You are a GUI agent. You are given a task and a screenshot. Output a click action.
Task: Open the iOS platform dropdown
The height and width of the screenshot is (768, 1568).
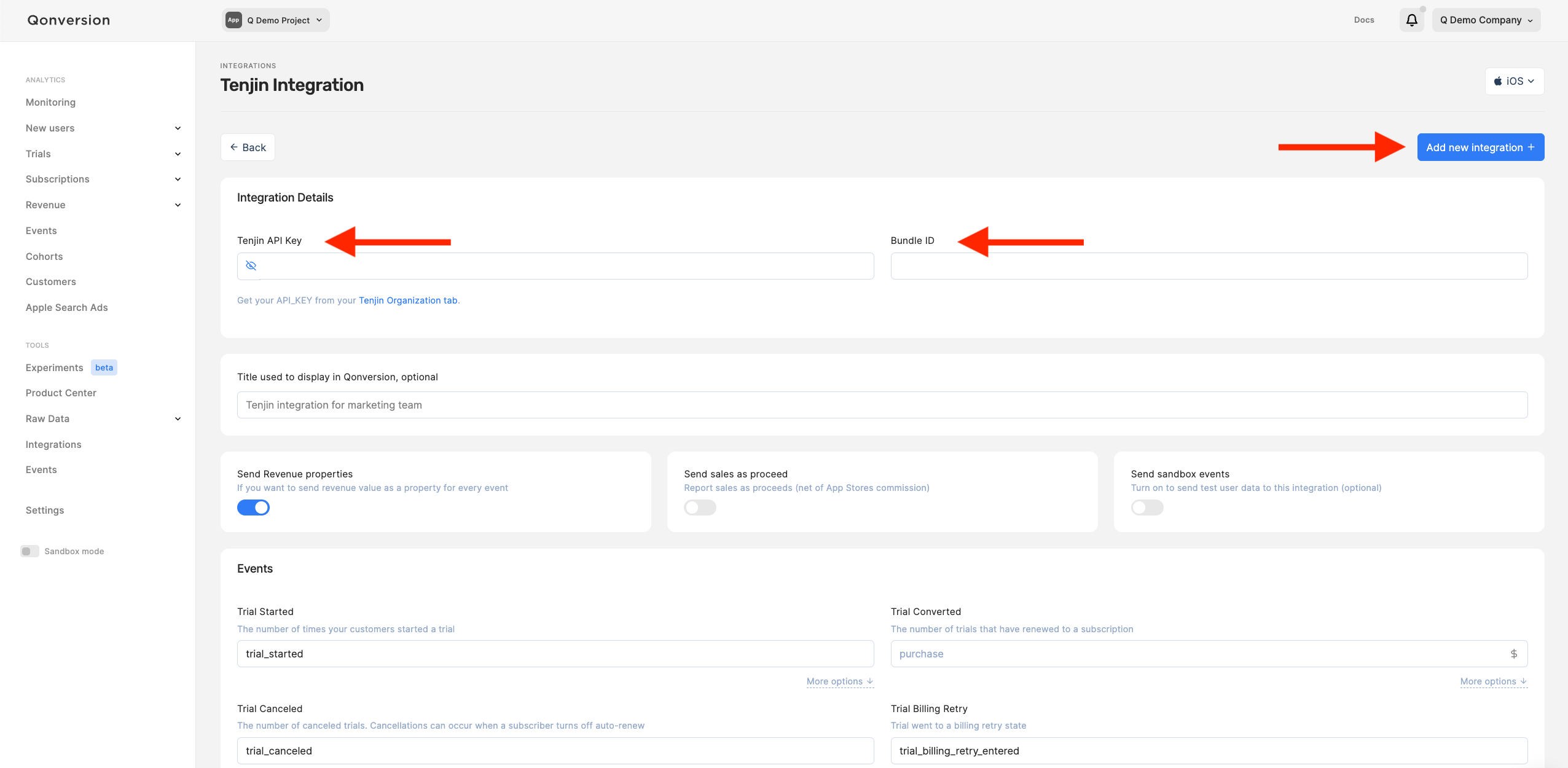click(1514, 81)
